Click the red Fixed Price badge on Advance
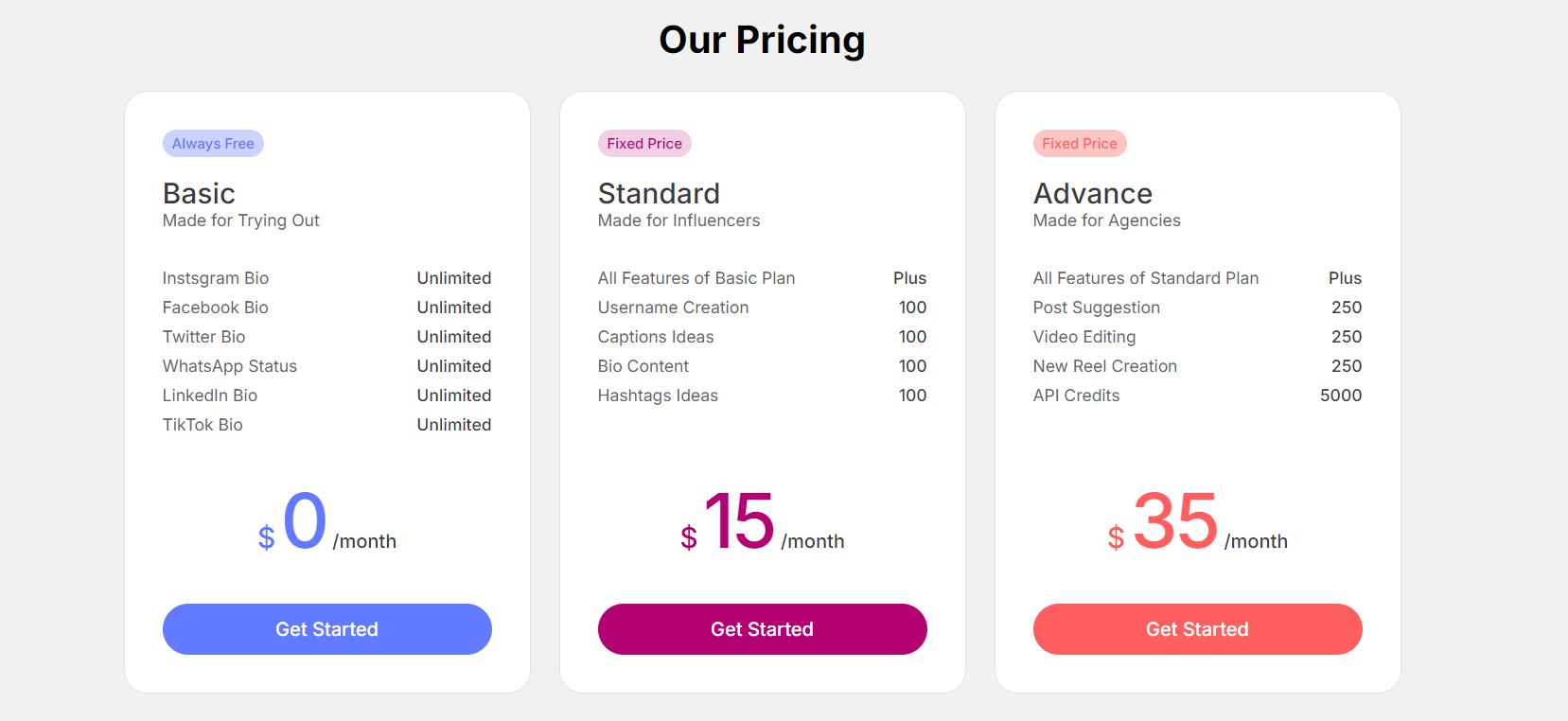This screenshot has width=1568, height=721. 1080,144
